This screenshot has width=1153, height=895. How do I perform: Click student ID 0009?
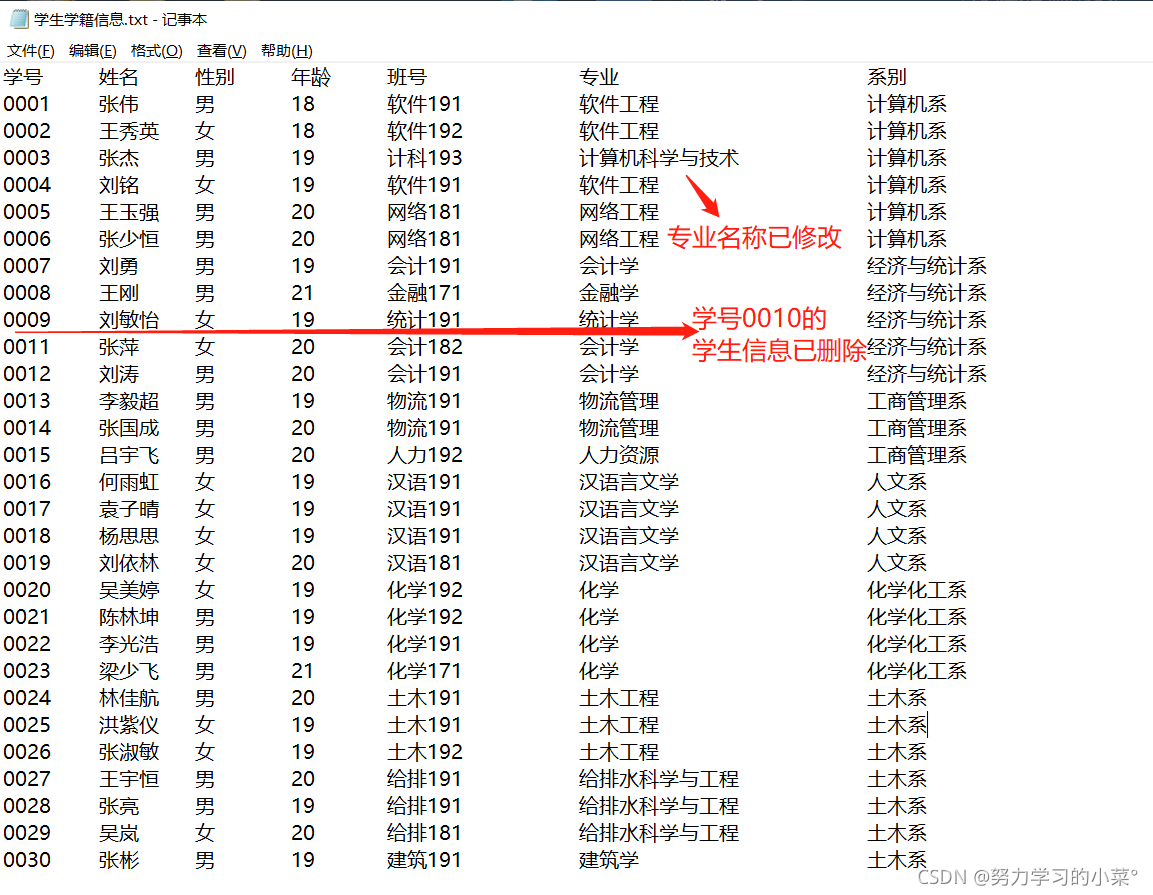click(x=27, y=320)
